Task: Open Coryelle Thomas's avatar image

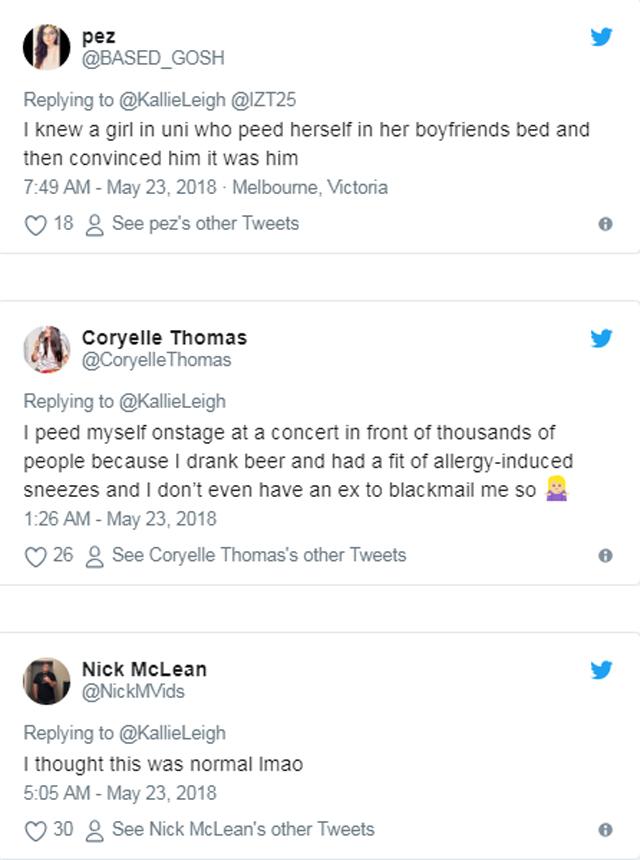Action: point(46,349)
